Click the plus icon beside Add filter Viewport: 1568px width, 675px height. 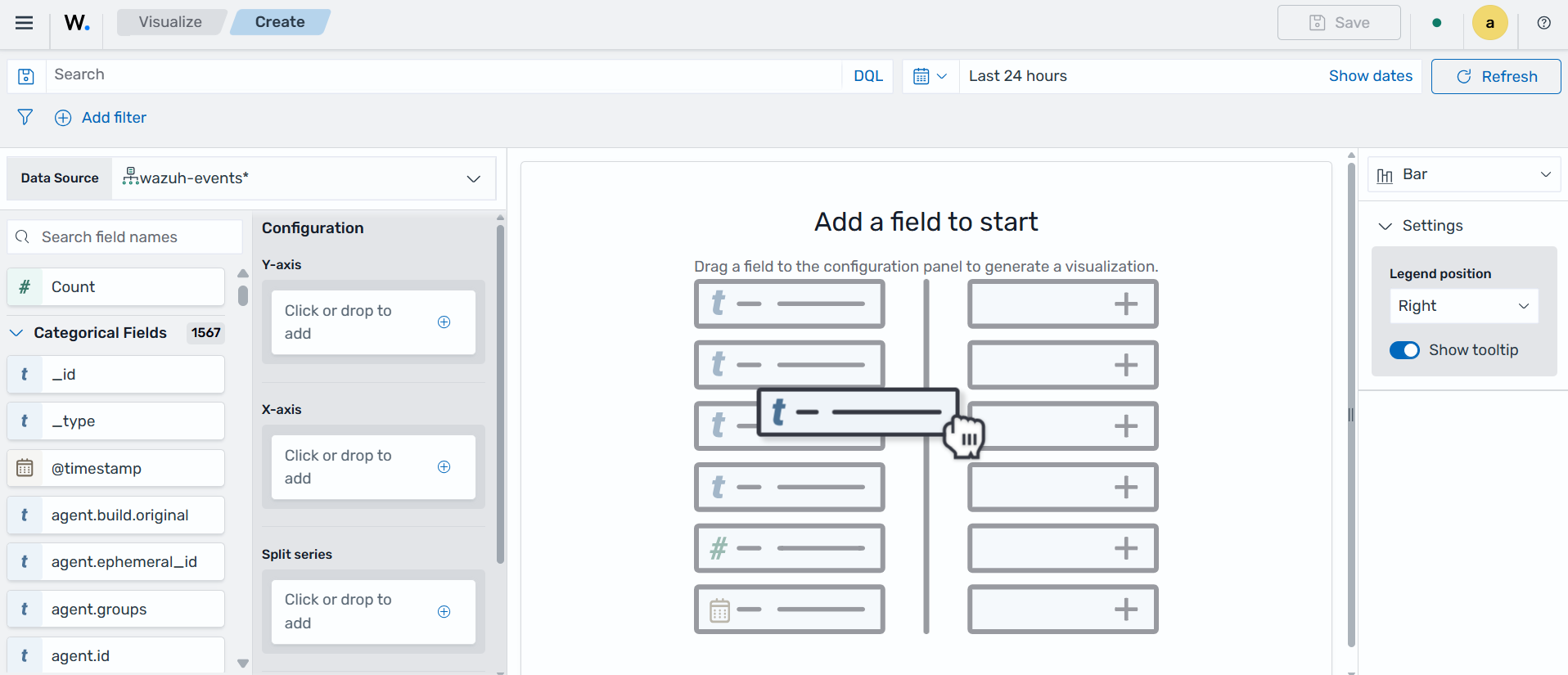click(63, 118)
